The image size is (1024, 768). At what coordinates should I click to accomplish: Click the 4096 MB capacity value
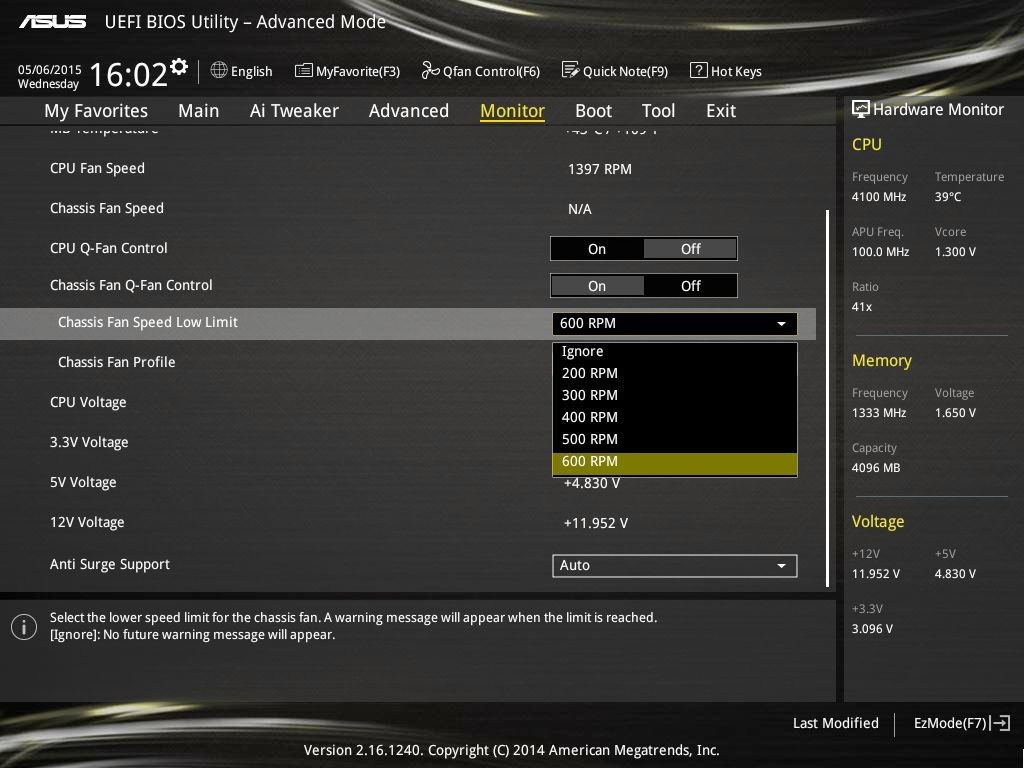pyautogui.click(x=876, y=468)
